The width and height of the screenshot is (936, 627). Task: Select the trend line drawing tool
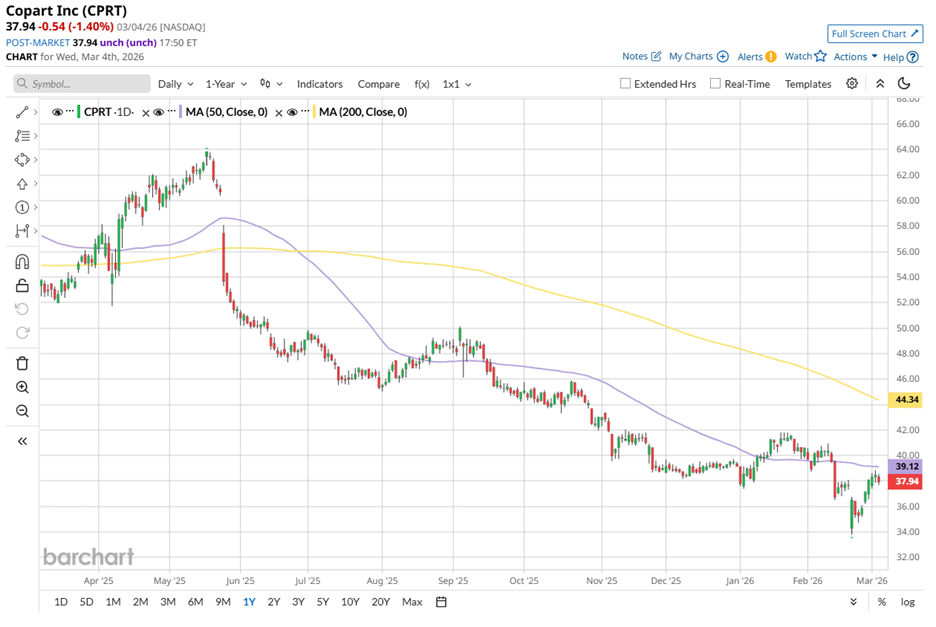click(x=22, y=112)
